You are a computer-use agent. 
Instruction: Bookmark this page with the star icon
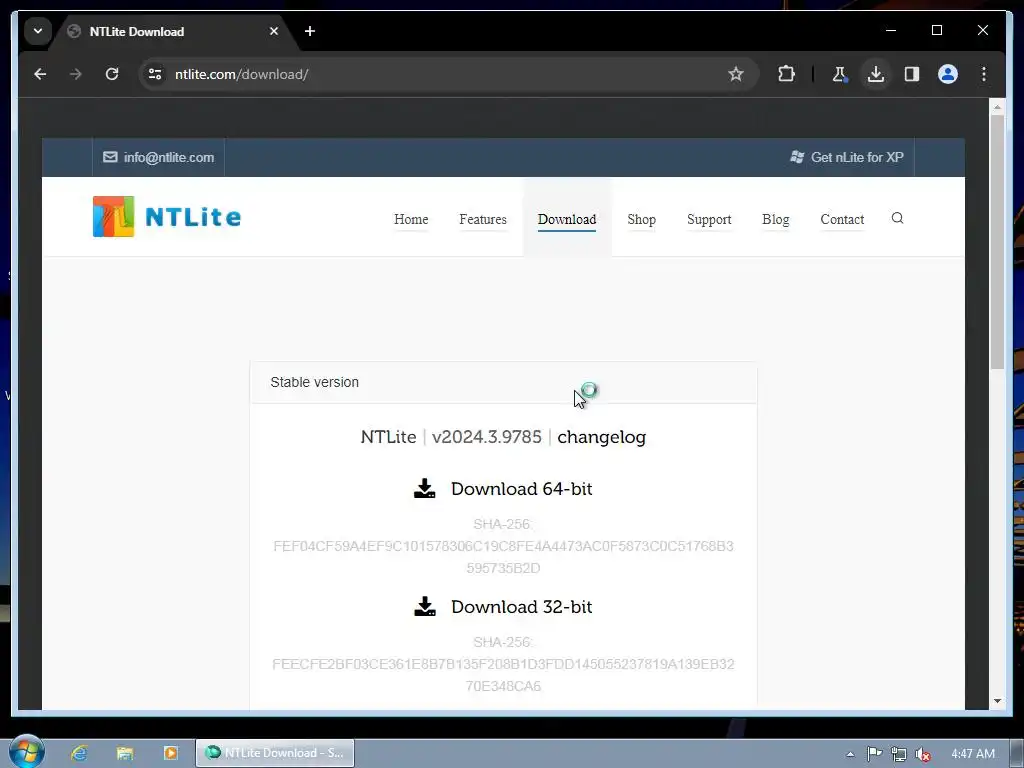pyautogui.click(x=736, y=74)
